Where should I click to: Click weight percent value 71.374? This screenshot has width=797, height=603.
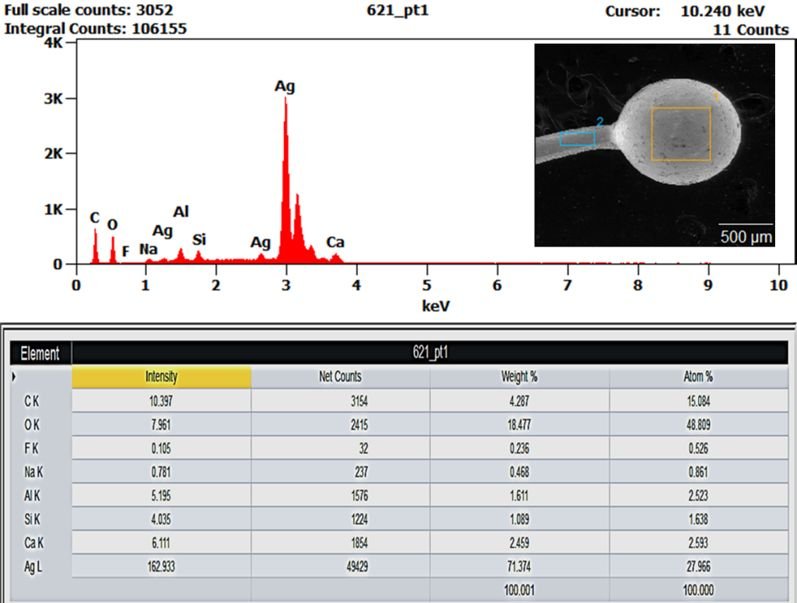click(x=519, y=566)
